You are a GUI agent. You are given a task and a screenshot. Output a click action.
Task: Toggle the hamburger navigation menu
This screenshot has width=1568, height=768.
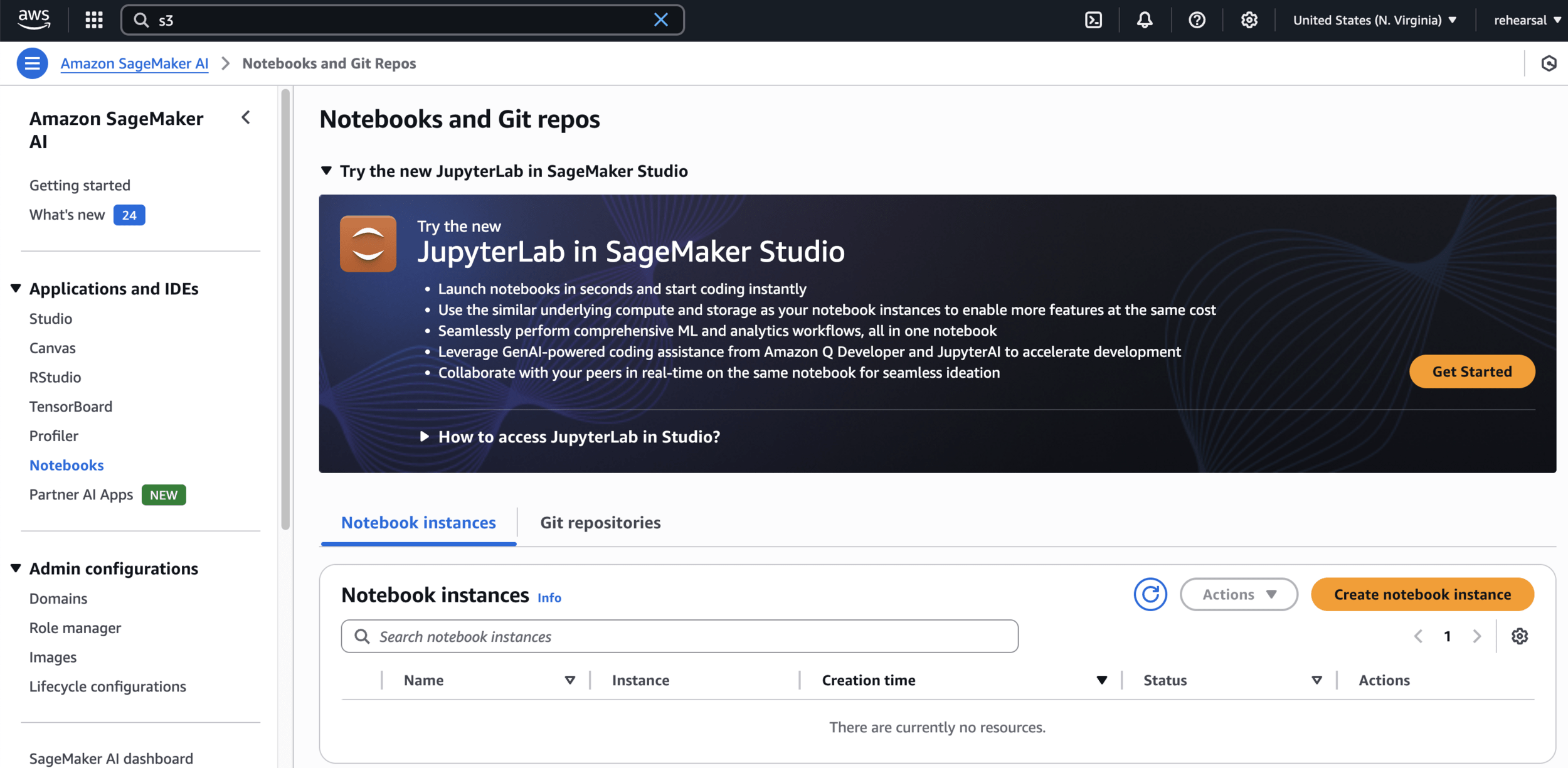32,63
